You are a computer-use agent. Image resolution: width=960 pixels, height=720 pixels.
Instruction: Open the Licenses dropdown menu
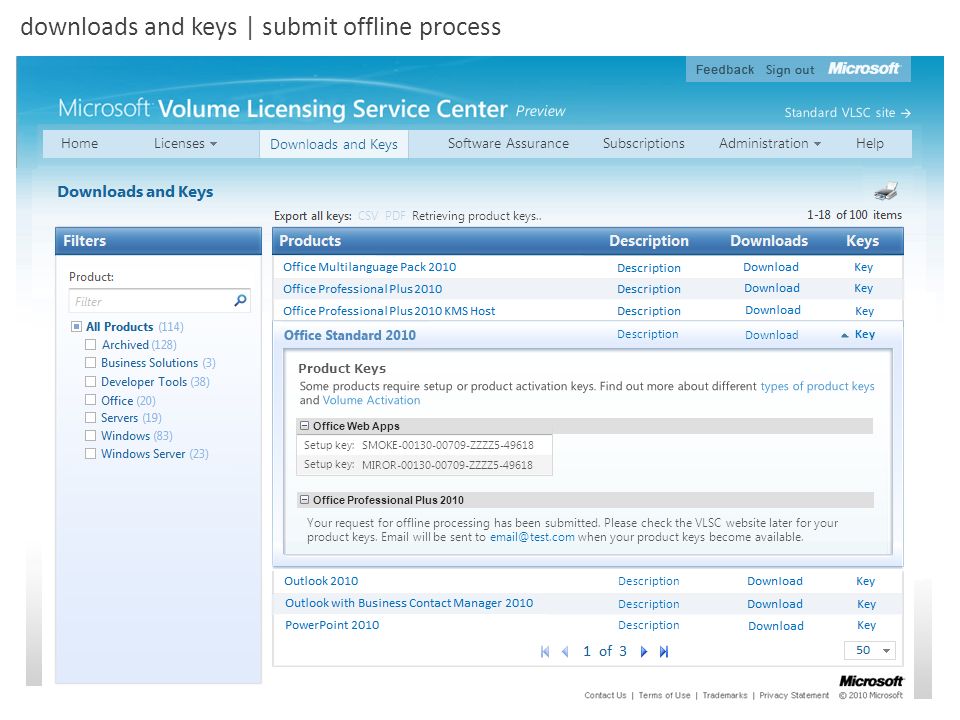click(x=185, y=143)
